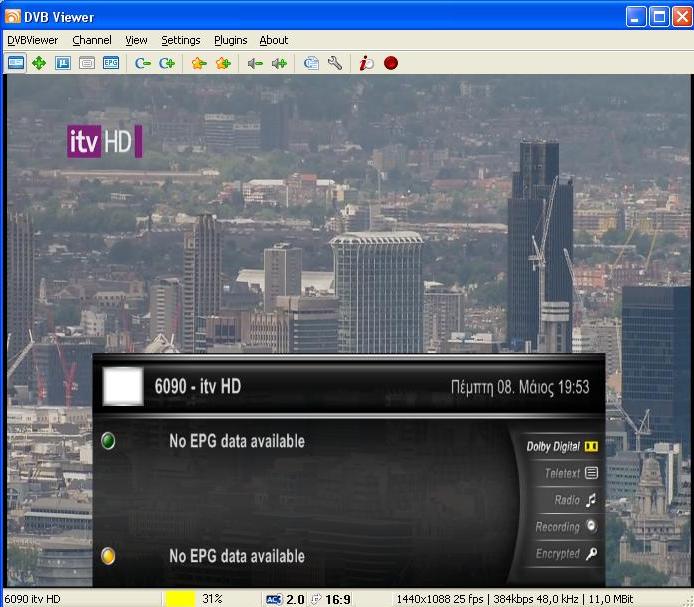Click the '6090 - itv HD' OSD title

[x=198, y=387]
